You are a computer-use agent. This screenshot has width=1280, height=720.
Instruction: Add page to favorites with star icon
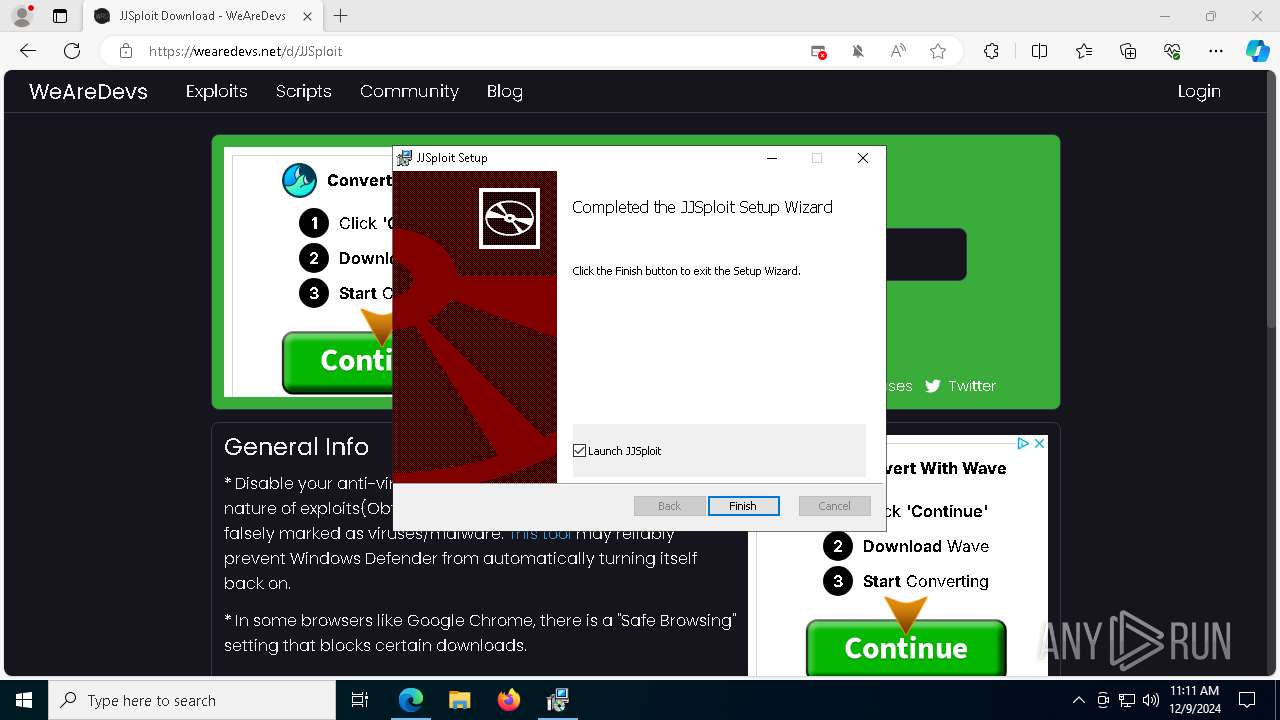coord(938,51)
